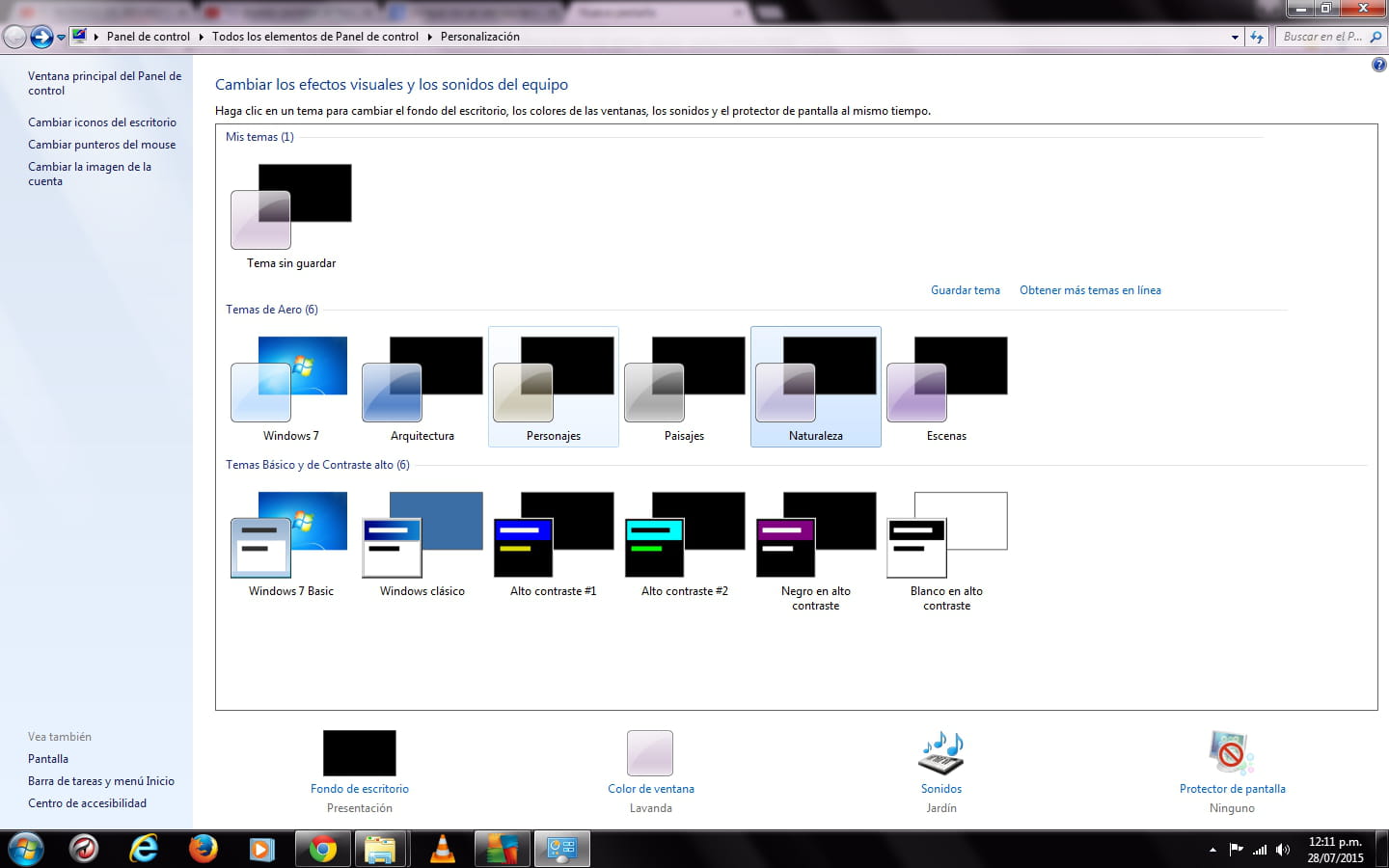The width and height of the screenshot is (1389, 868).
Task: Select Blanco en alto contraste theme
Action: coord(947,552)
